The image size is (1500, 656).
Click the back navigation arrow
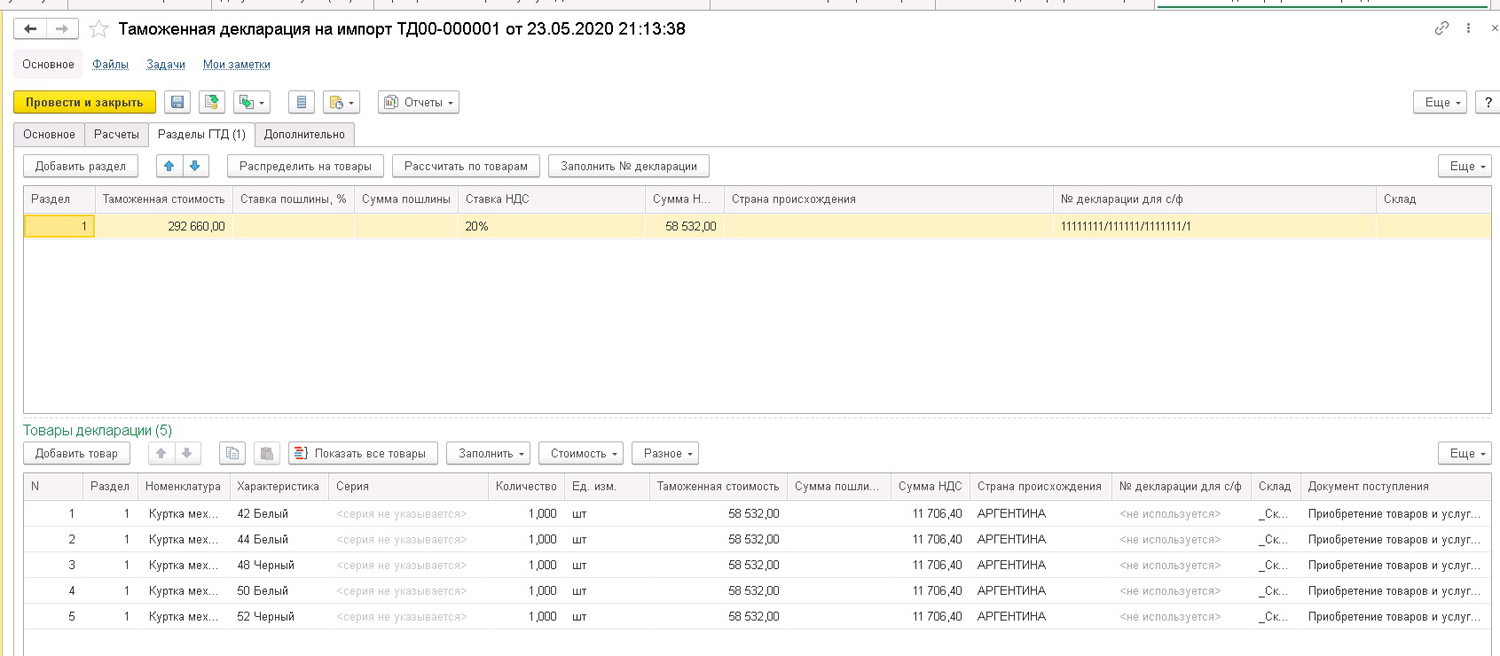[x=29, y=29]
